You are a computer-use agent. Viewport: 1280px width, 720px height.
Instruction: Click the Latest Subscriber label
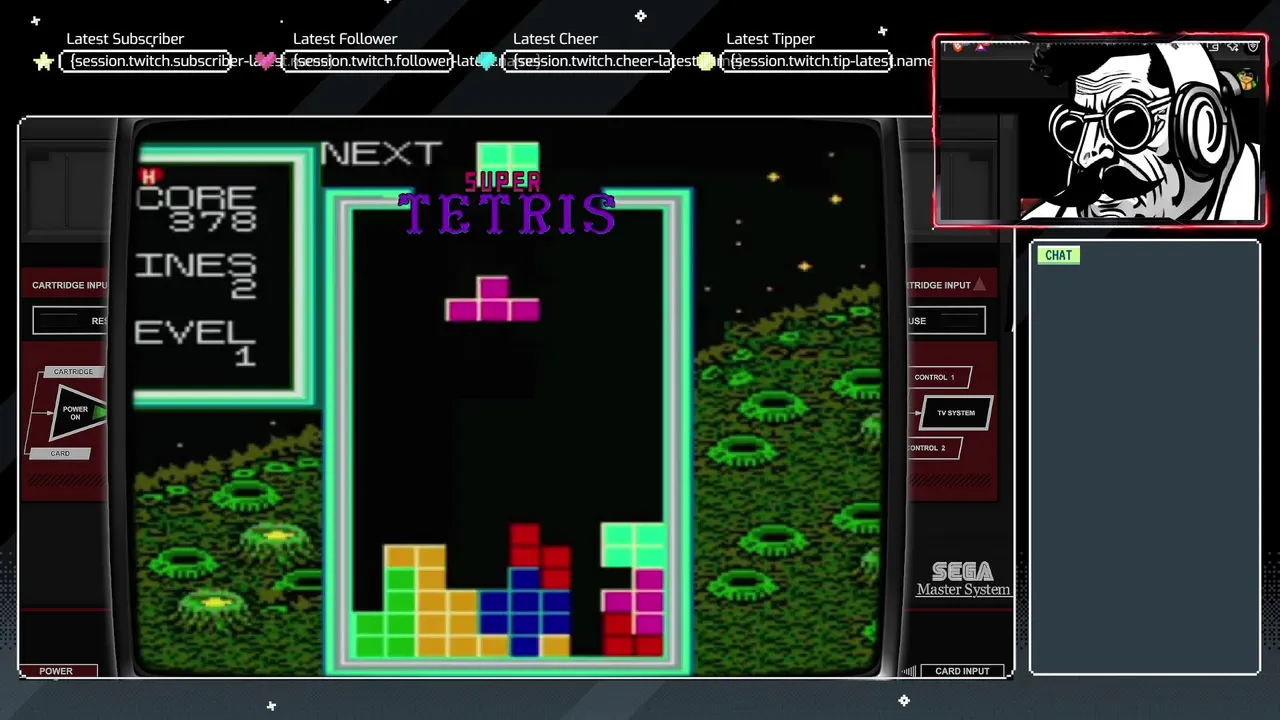coord(125,39)
